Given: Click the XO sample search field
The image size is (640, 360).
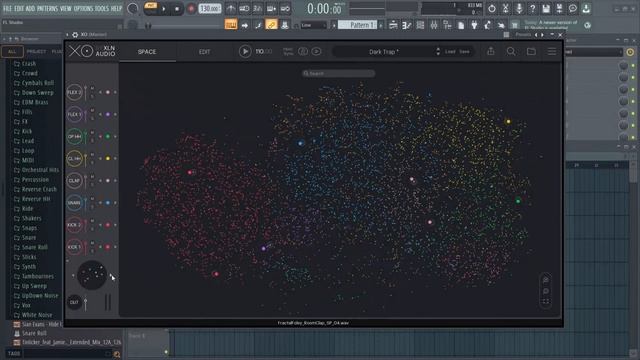Looking at the screenshot, I should (338, 73).
